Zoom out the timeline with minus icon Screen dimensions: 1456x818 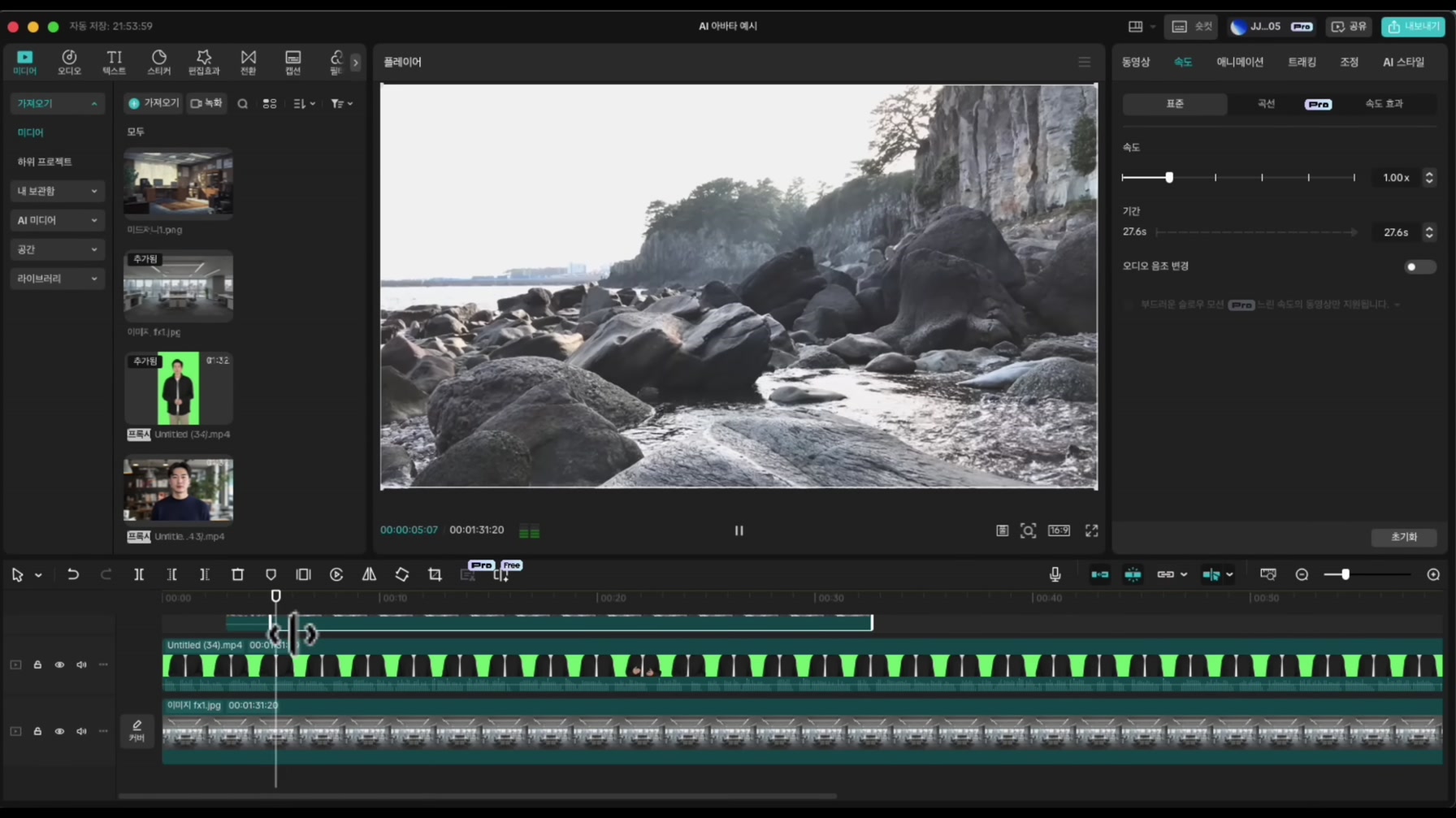[1302, 574]
